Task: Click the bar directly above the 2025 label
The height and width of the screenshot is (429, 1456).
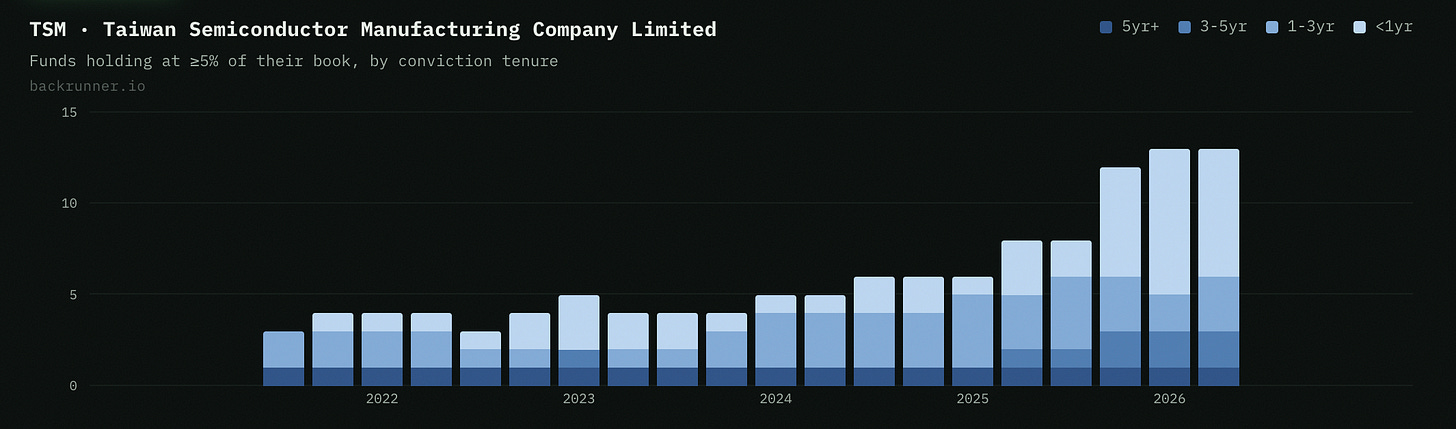Action: (x=973, y=331)
